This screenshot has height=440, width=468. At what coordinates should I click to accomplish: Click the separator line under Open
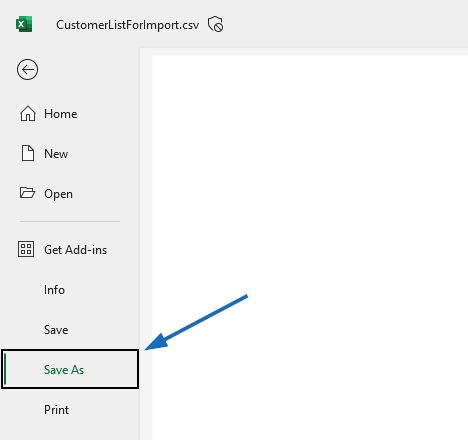tap(70, 221)
